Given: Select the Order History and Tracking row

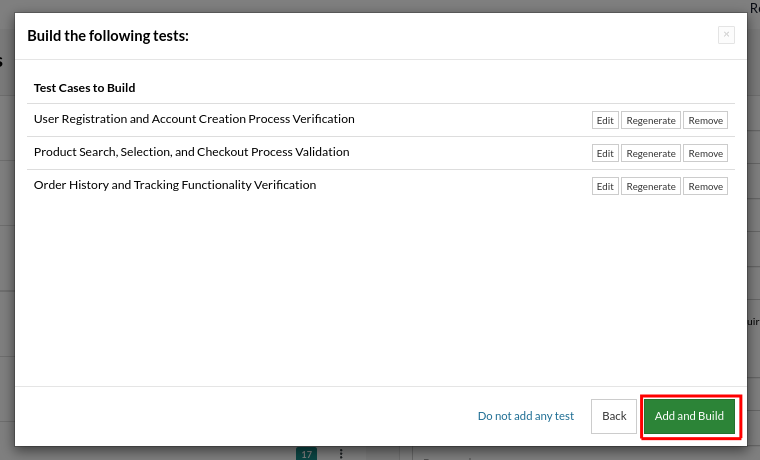Looking at the screenshot, I should [175, 185].
